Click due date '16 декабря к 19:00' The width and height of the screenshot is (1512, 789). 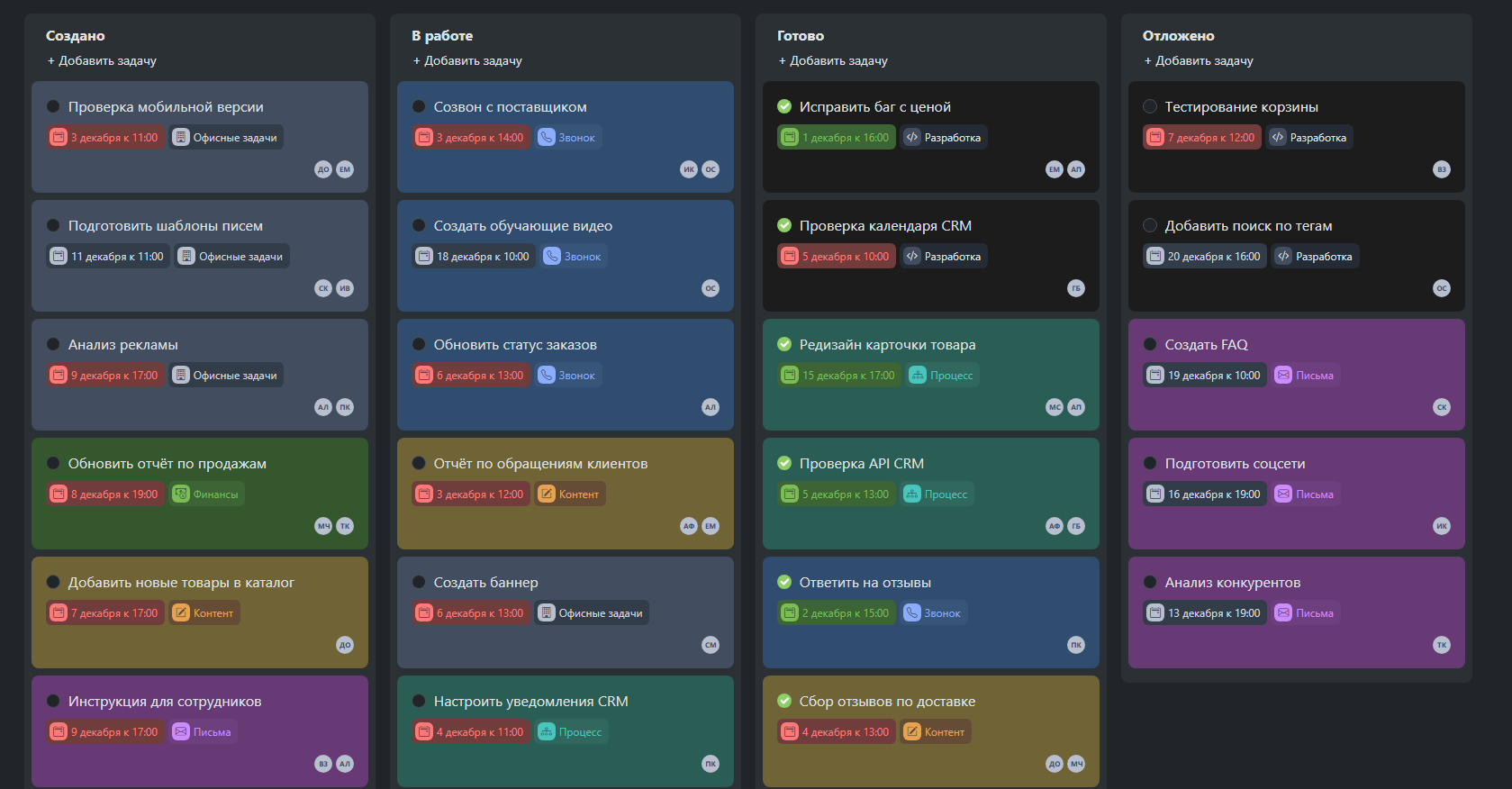[1204, 494]
